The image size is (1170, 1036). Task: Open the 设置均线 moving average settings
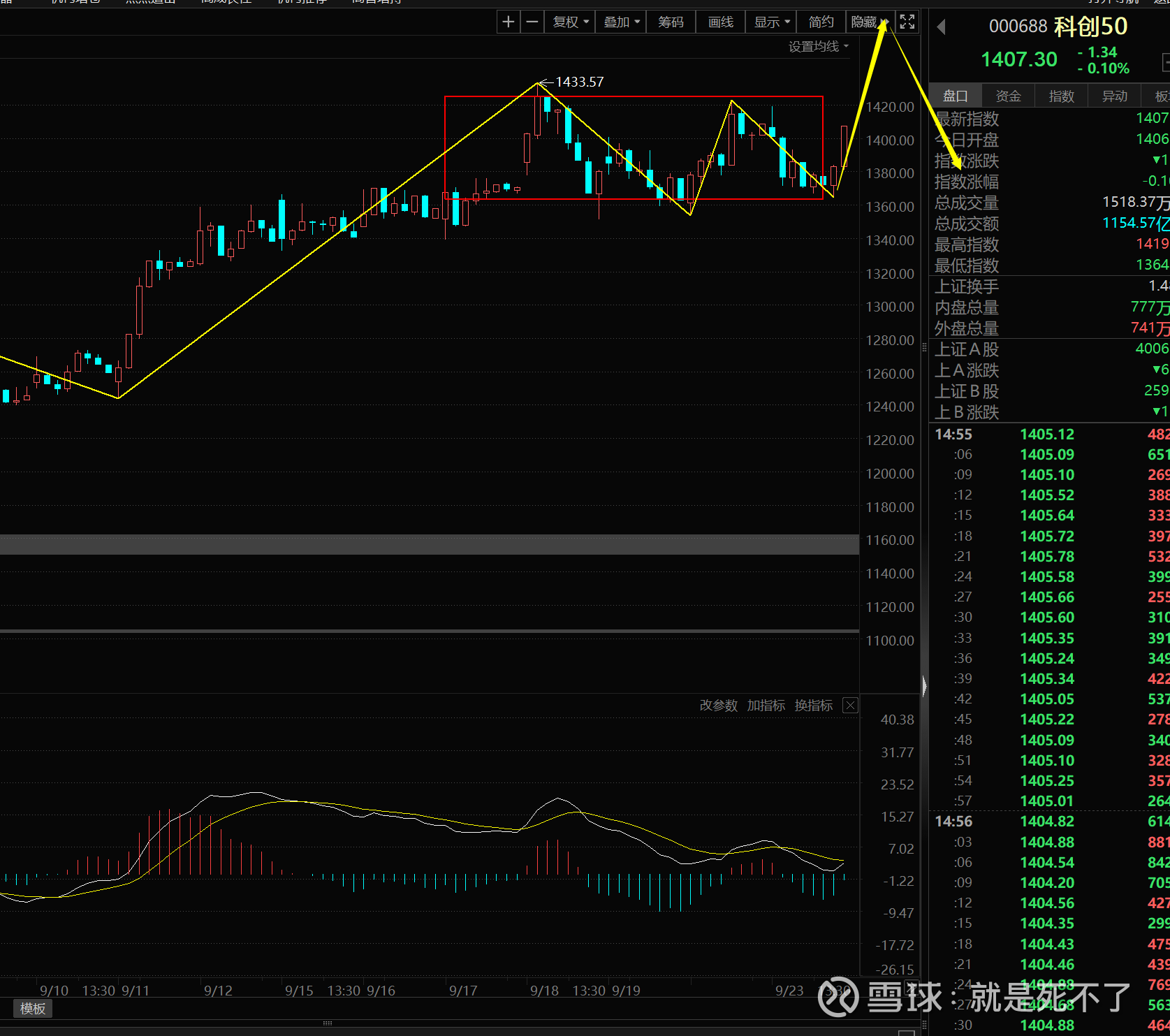pos(819,47)
